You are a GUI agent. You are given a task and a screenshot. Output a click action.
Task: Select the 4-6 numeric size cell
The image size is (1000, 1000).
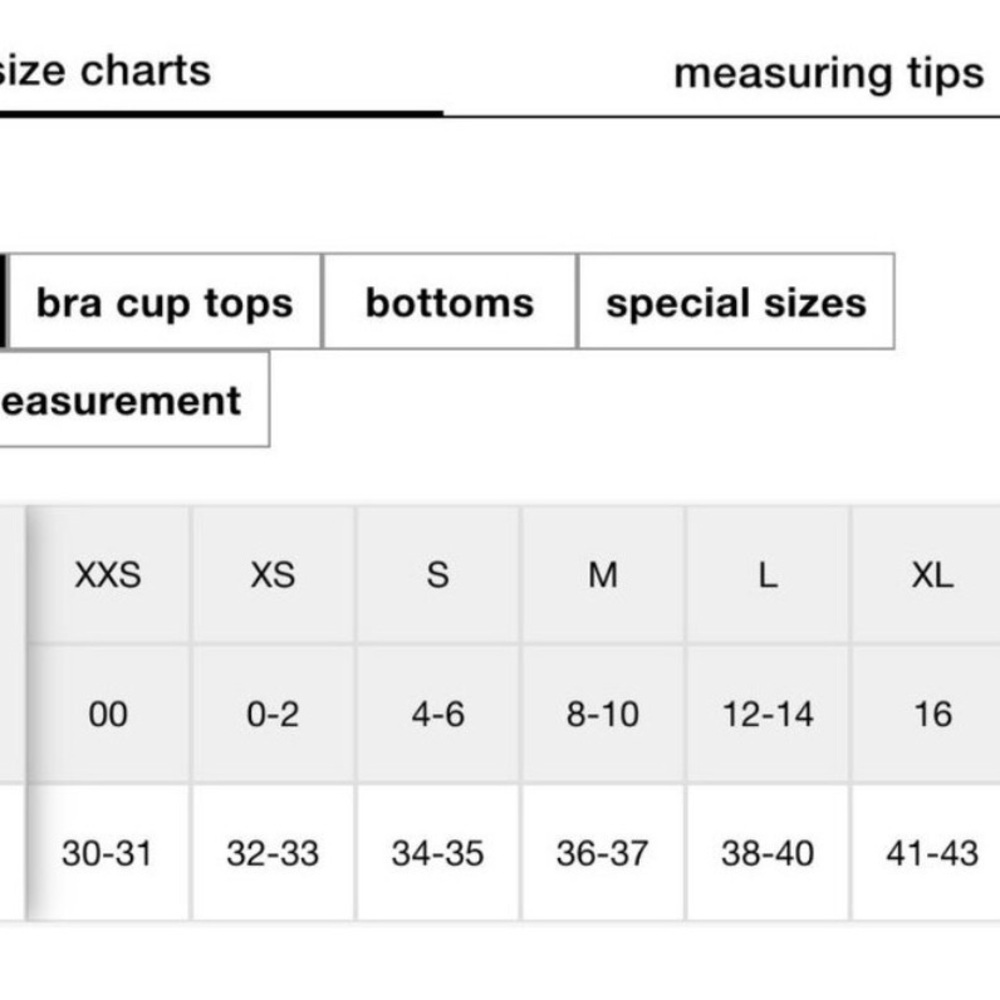pyautogui.click(x=438, y=714)
